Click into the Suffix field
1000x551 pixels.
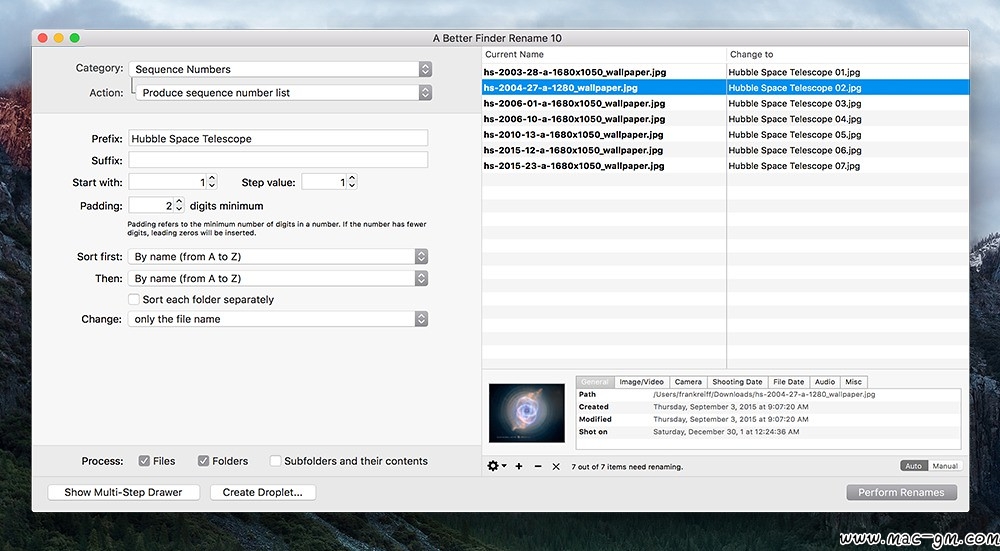[278, 159]
